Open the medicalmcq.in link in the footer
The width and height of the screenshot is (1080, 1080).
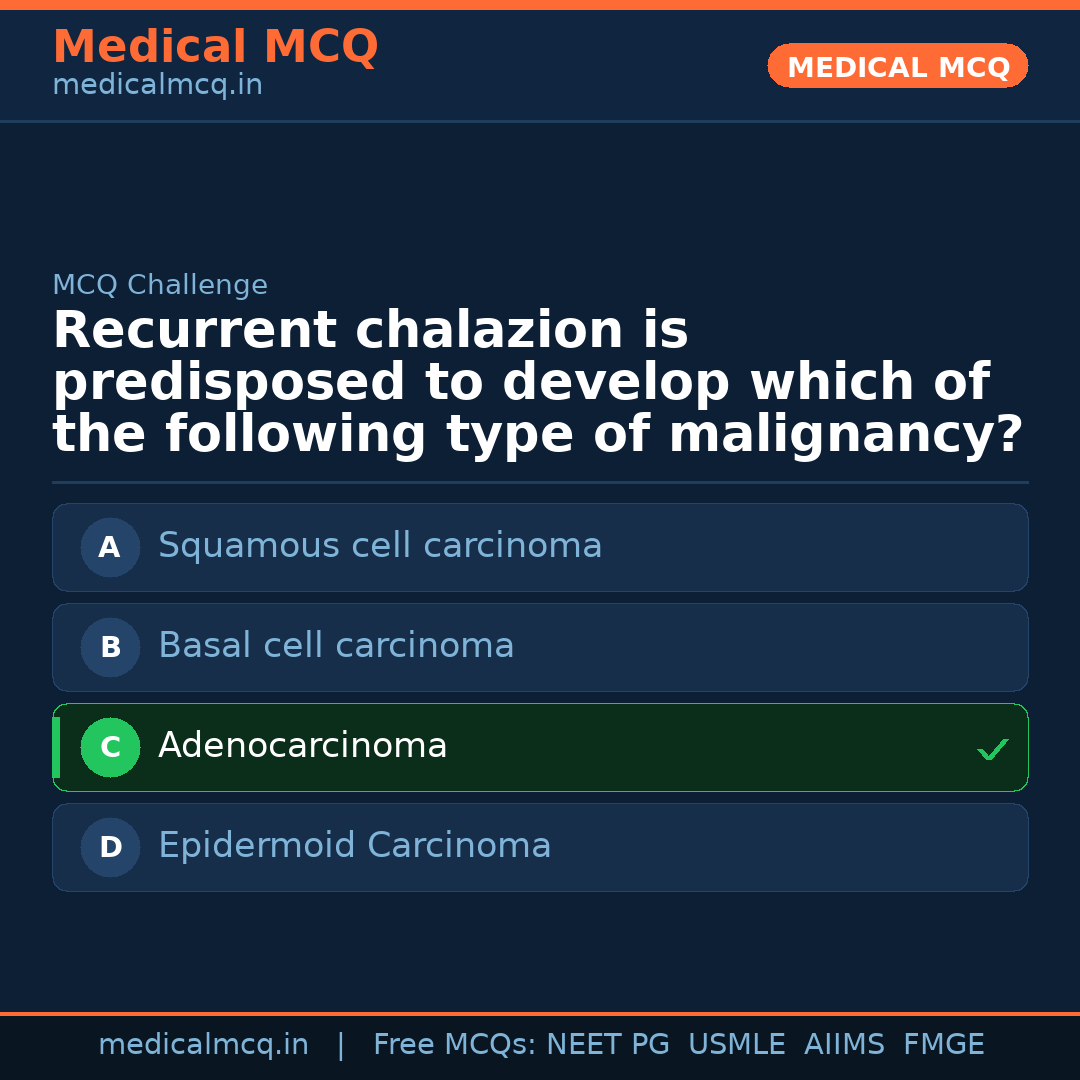point(203,1045)
